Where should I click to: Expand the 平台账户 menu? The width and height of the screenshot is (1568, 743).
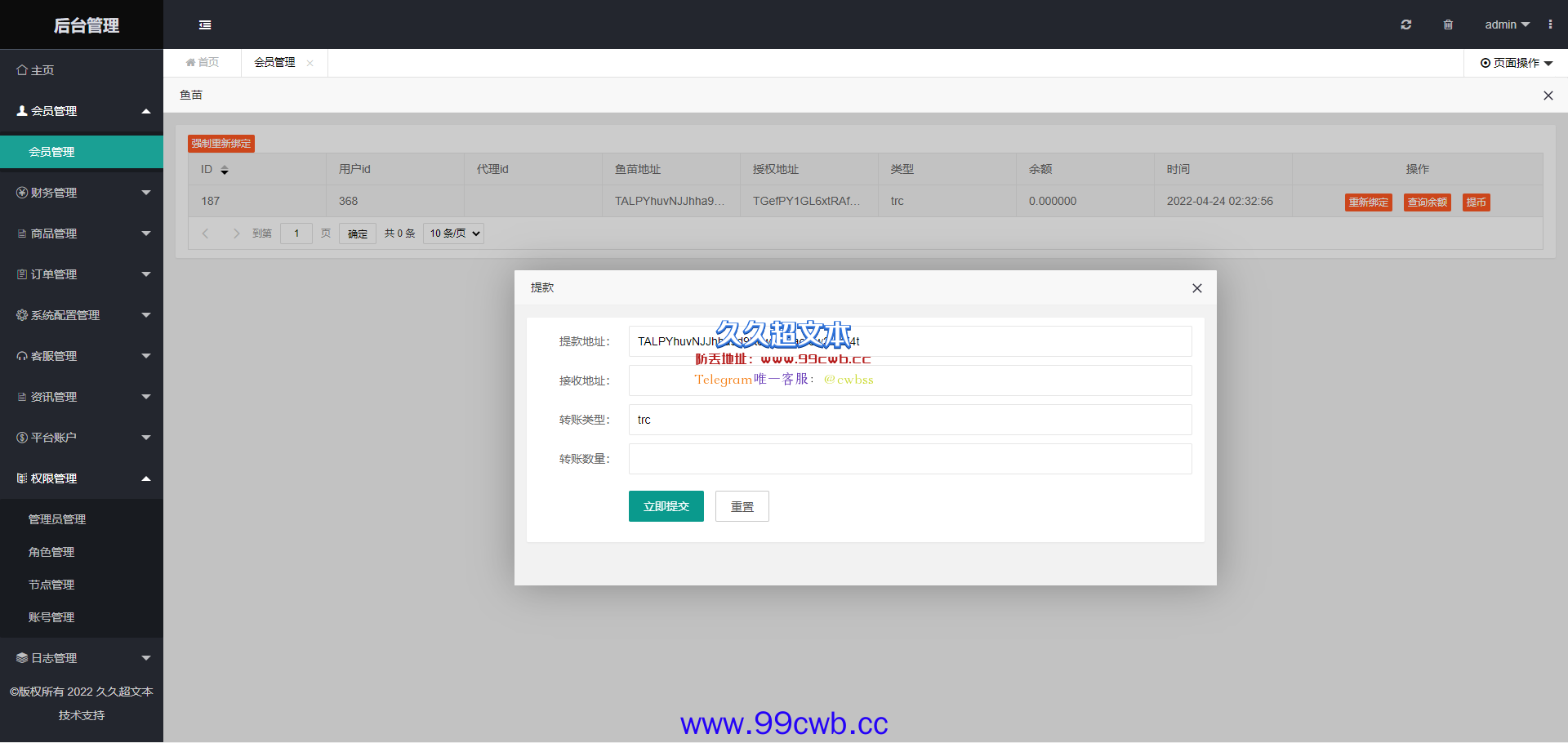pyautogui.click(x=82, y=438)
